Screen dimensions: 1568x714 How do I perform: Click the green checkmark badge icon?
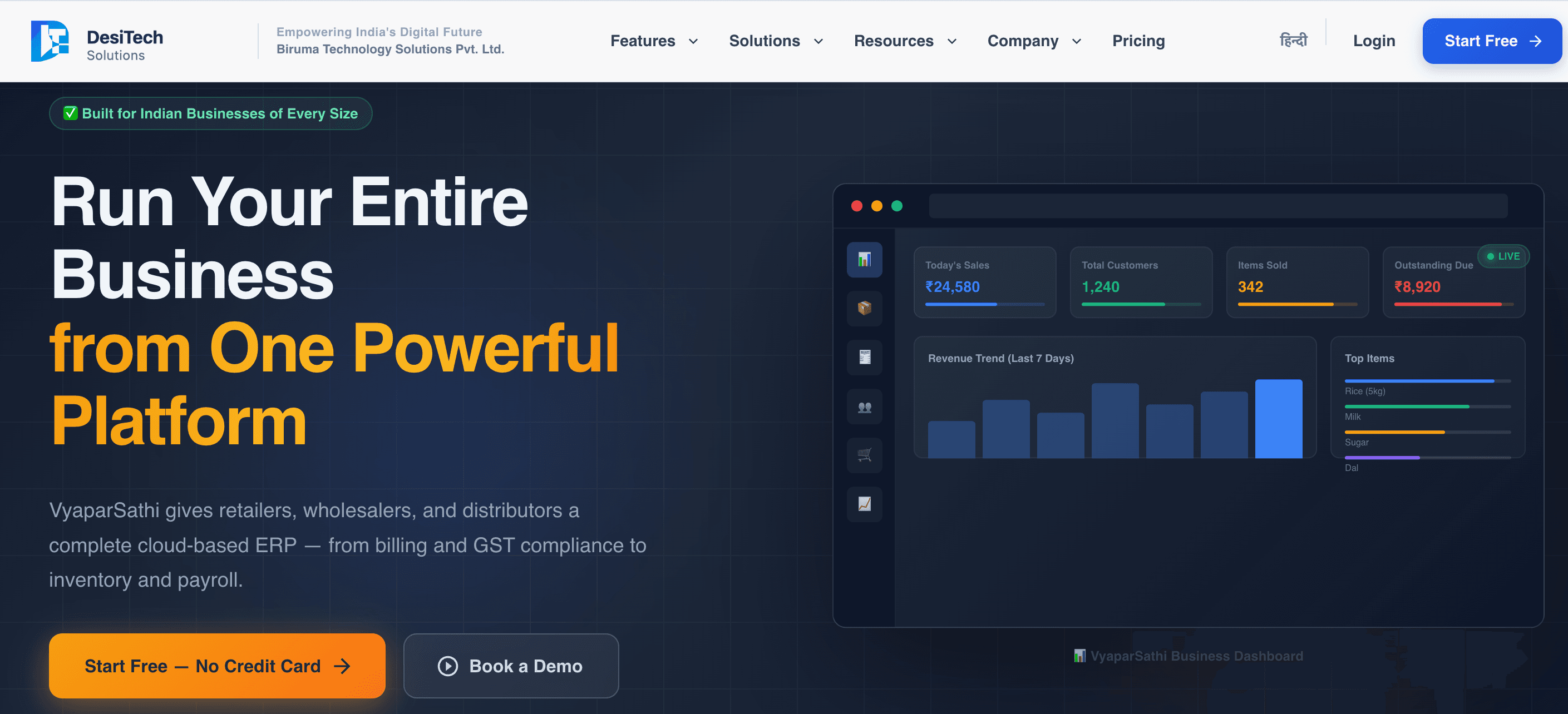click(71, 113)
